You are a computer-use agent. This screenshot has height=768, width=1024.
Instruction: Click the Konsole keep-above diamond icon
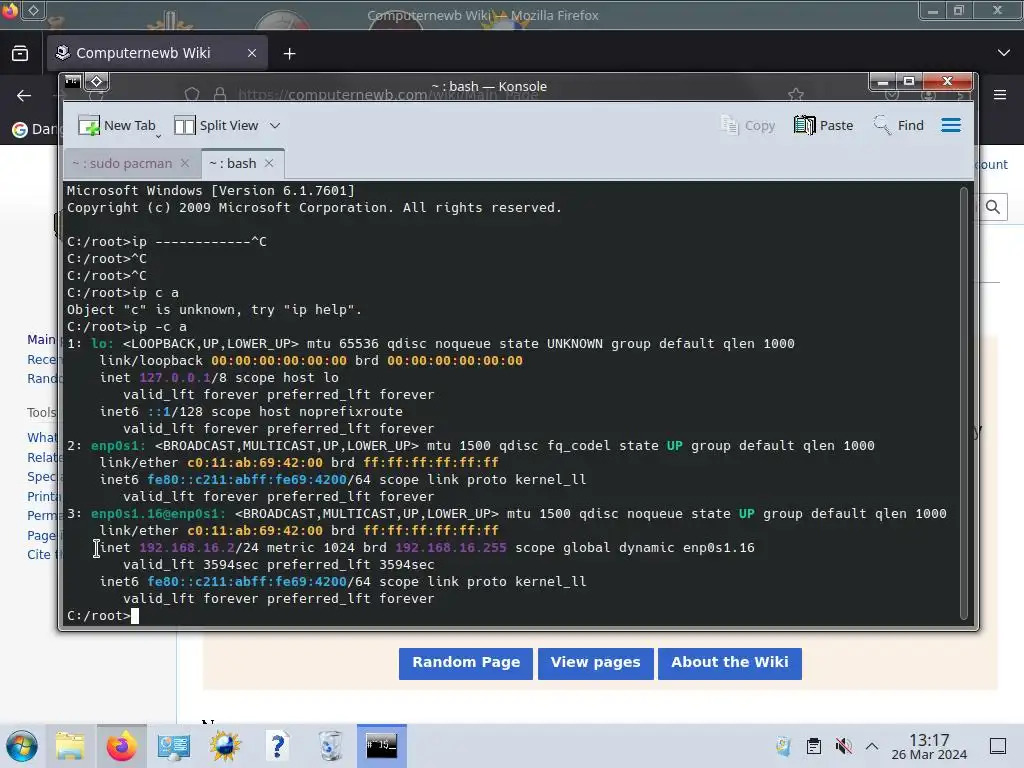tap(97, 82)
